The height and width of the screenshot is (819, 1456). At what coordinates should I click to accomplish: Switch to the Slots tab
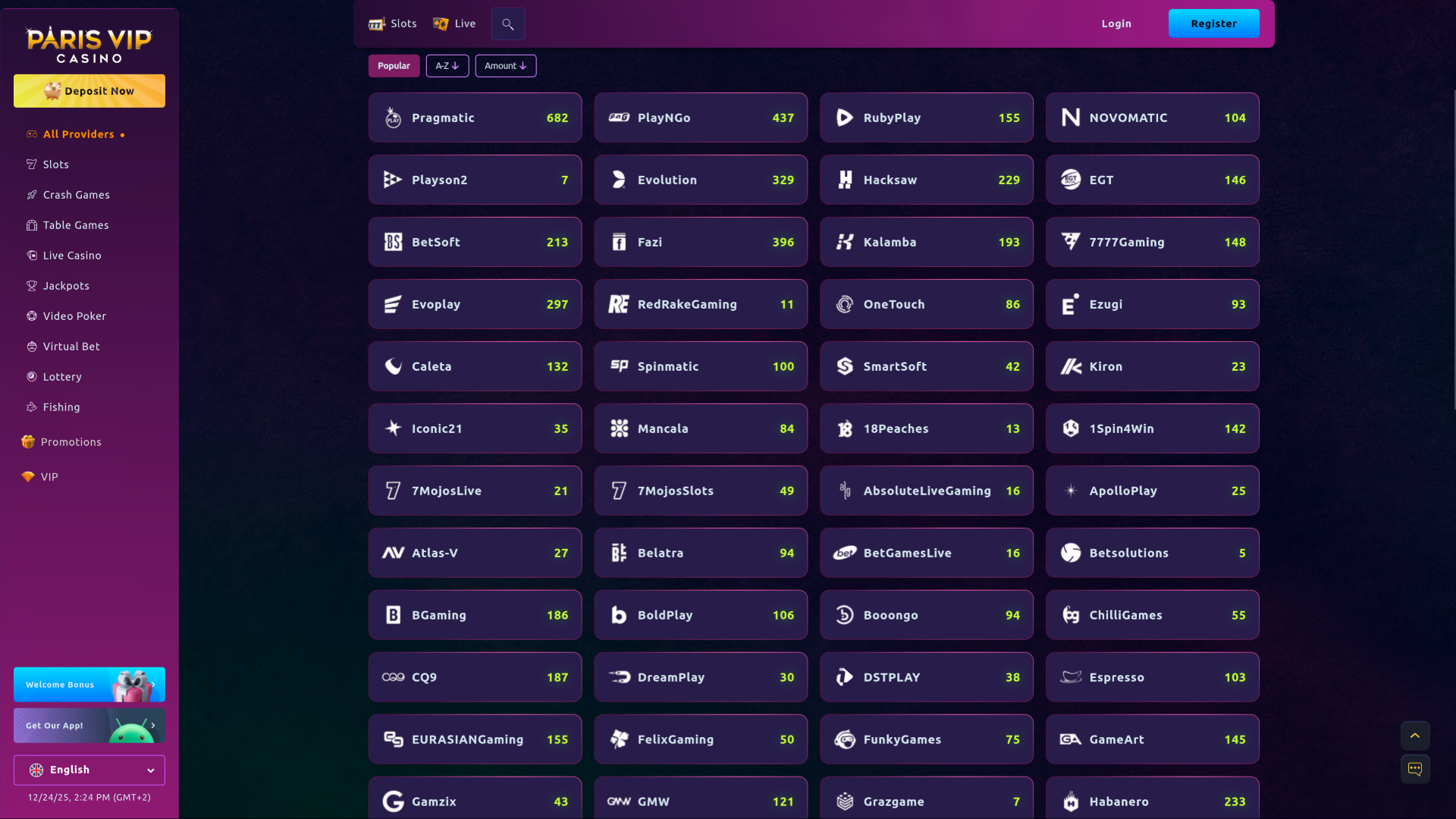pyautogui.click(x=392, y=24)
